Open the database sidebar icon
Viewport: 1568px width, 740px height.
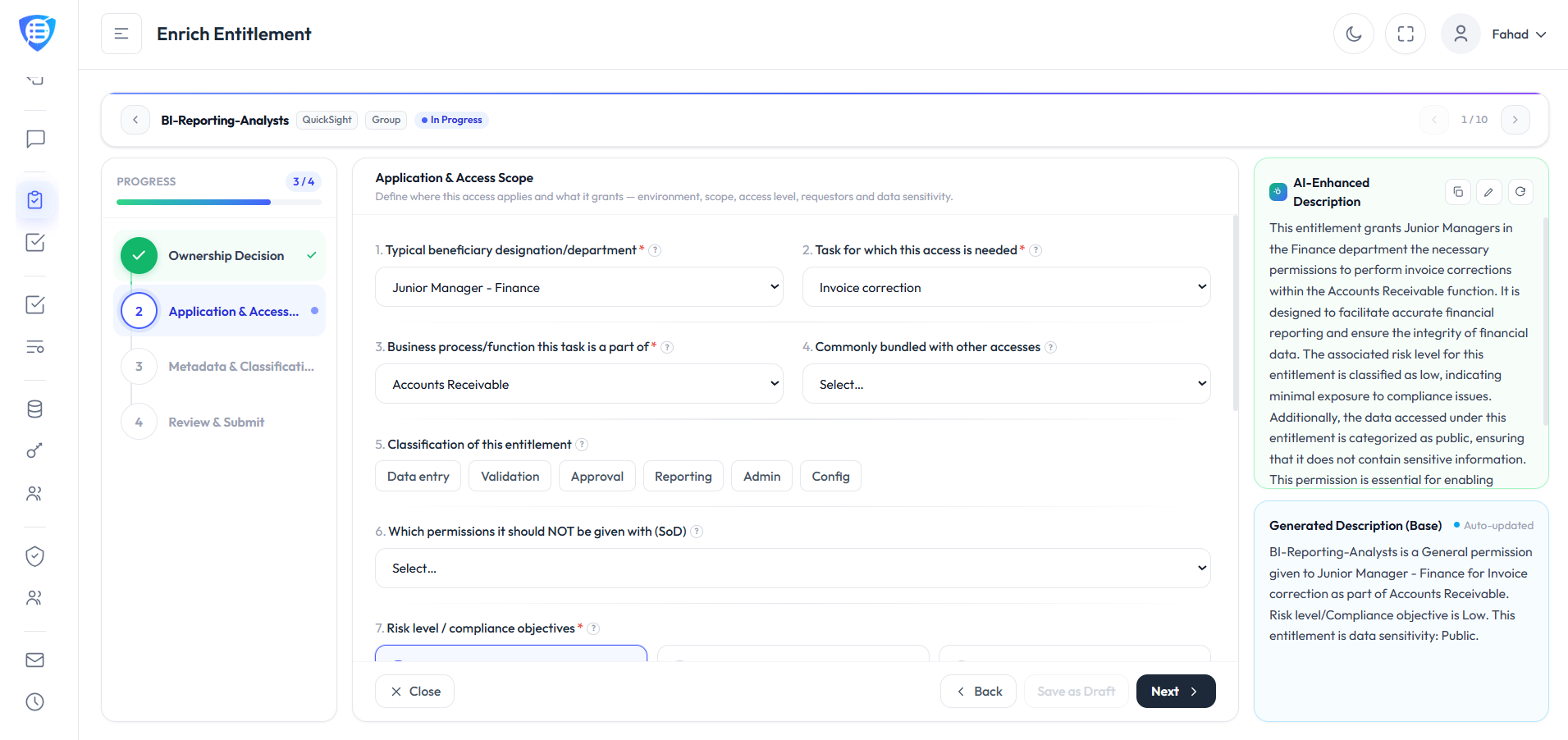(35, 409)
